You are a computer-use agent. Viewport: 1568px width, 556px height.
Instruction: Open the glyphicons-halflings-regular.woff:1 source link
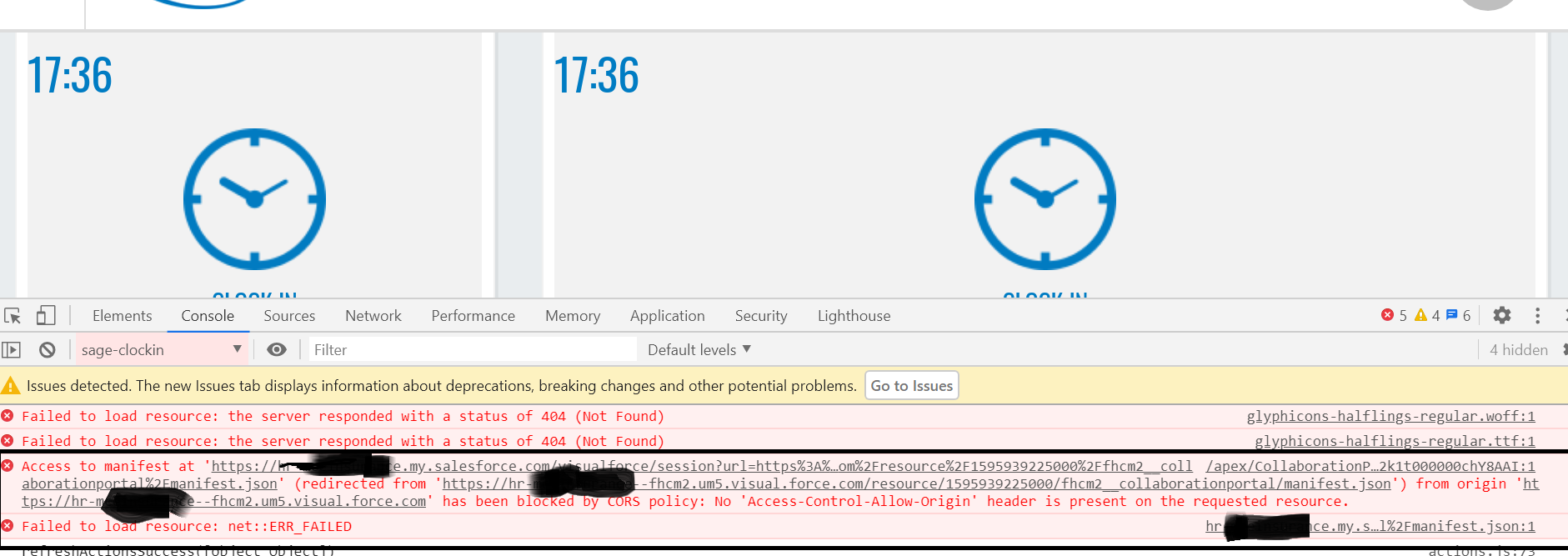[x=1390, y=417]
